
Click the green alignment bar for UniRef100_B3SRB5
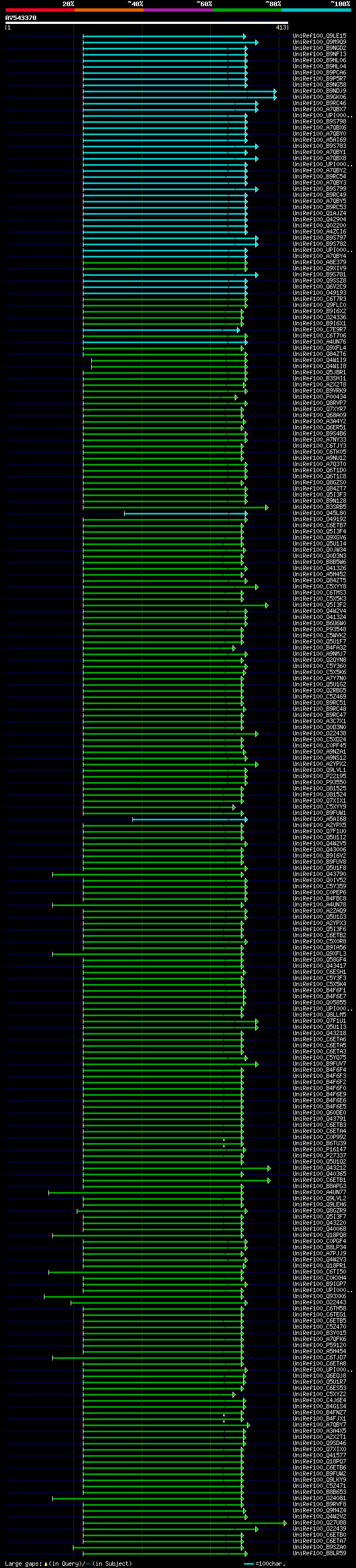(x=175, y=507)
